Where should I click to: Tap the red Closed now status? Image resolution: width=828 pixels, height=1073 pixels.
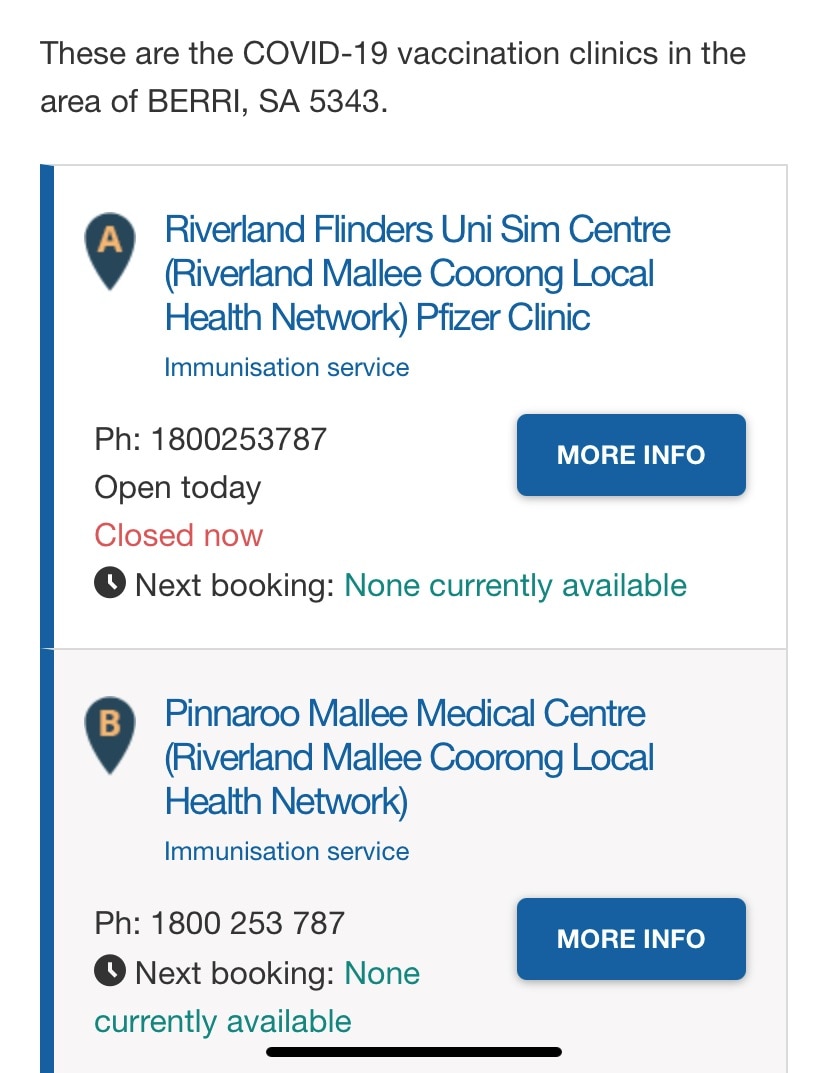coord(178,535)
